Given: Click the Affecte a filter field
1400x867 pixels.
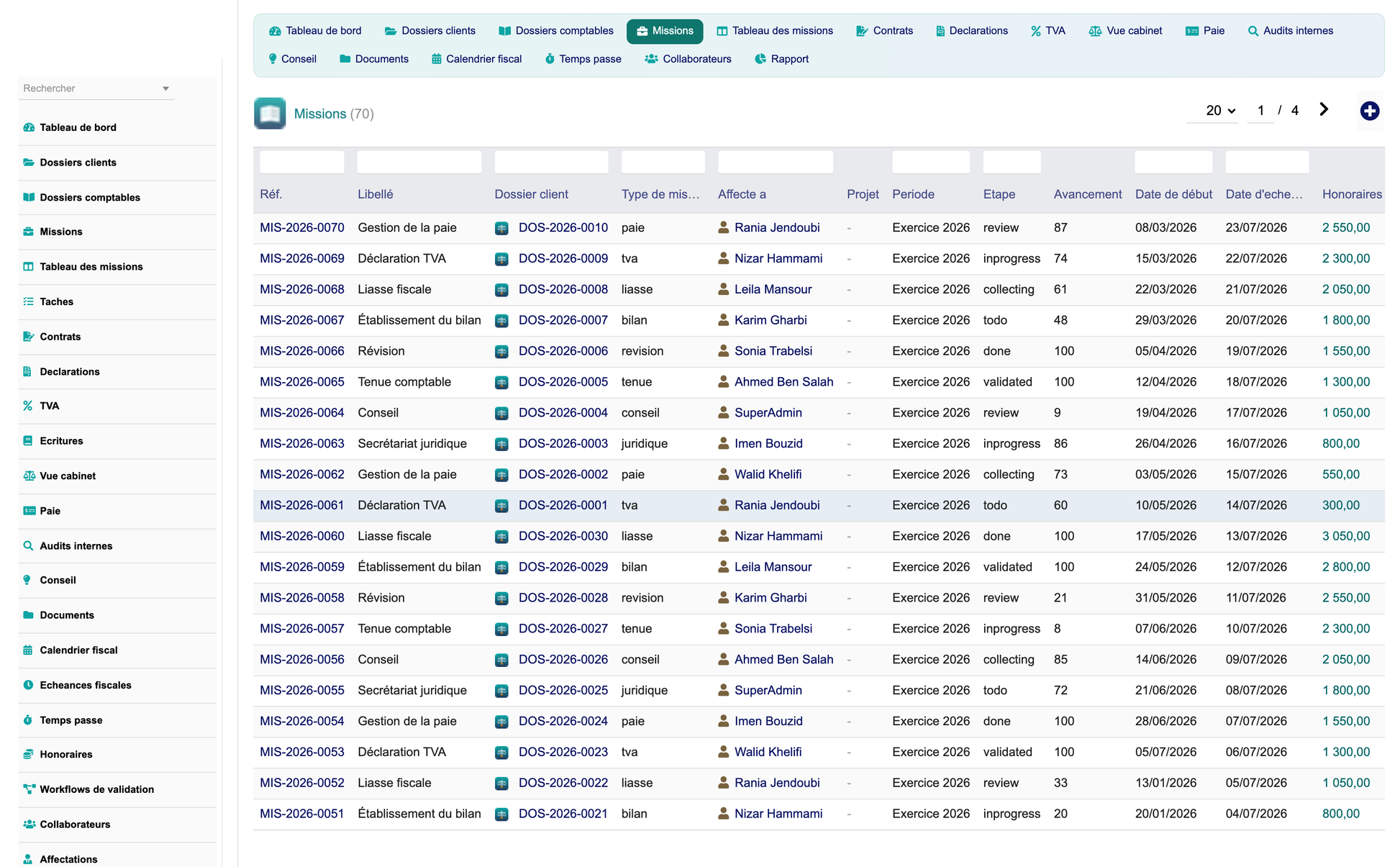Looking at the screenshot, I should click(776, 162).
